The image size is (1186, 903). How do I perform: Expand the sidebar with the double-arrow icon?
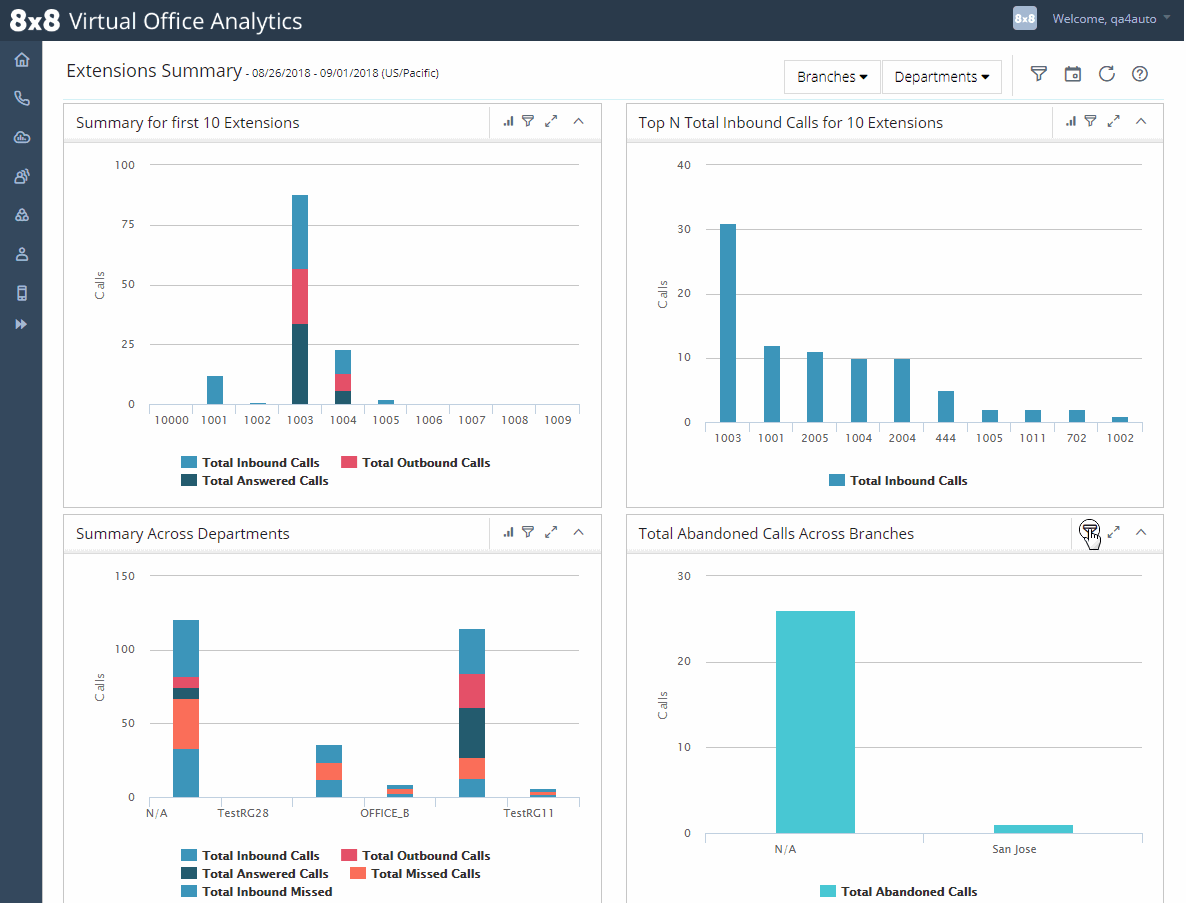[x=21, y=324]
